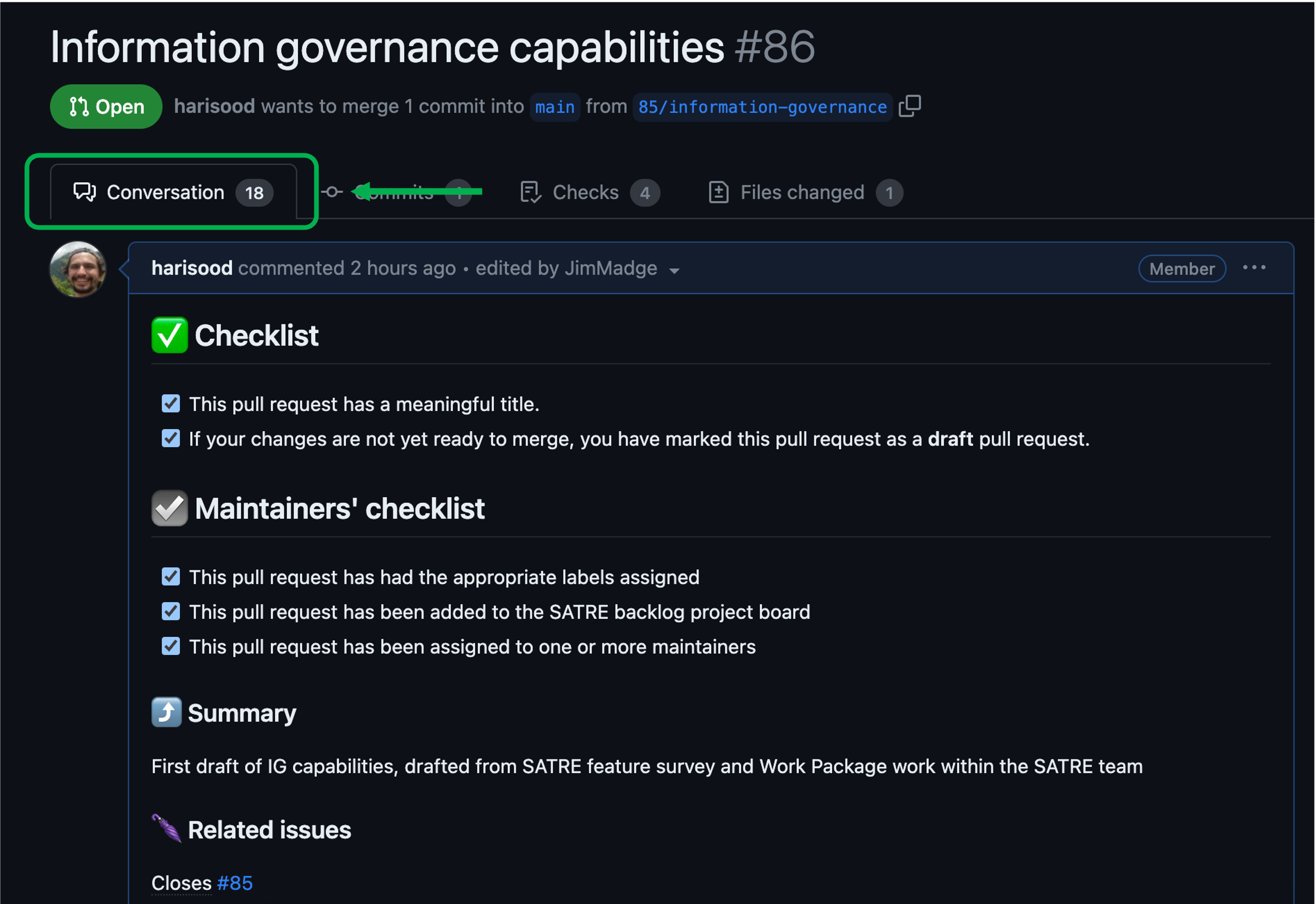Open linked issue #85

pyautogui.click(x=235, y=883)
